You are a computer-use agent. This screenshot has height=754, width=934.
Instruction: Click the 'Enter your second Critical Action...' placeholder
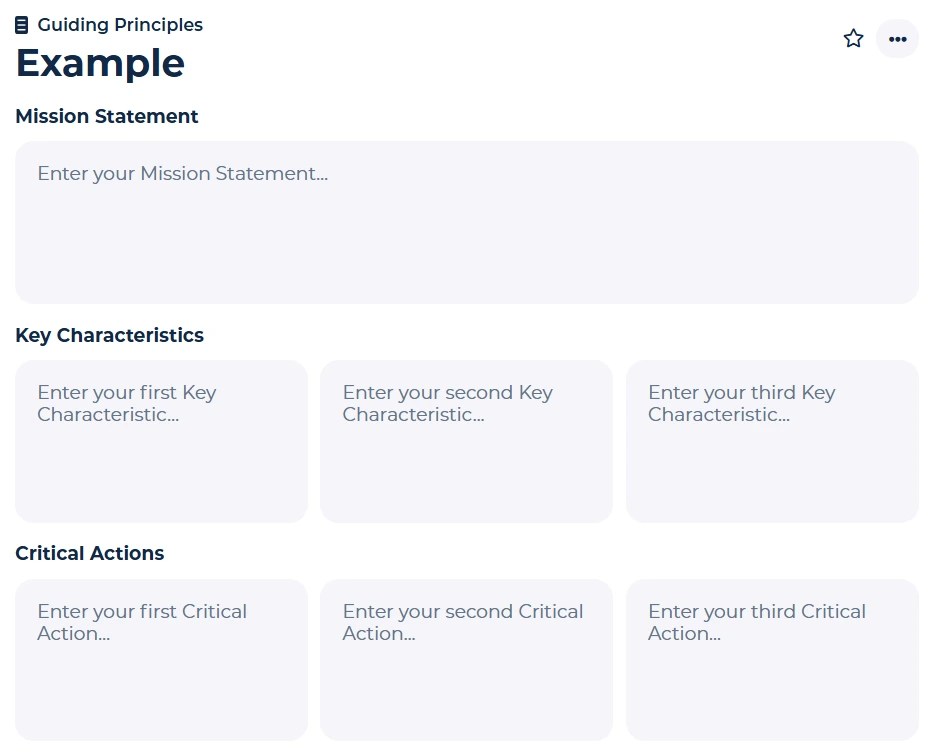pyautogui.click(x=462, y=622)
